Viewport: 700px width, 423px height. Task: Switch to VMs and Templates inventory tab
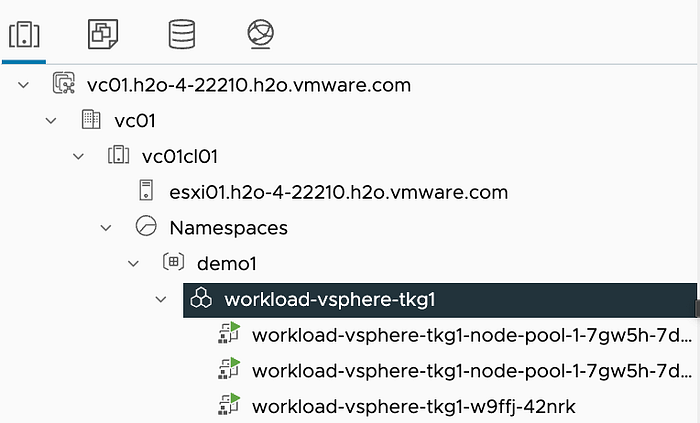(x=103, y=34)
